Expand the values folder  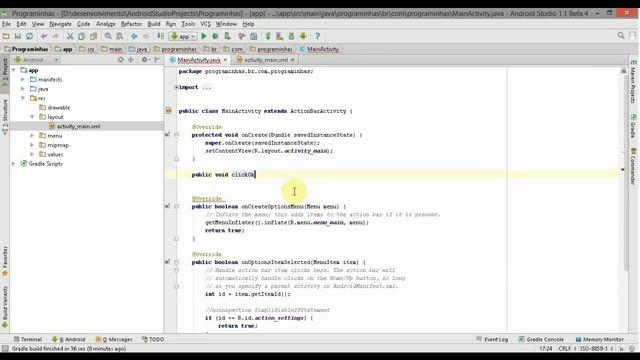tap(32, 154)
